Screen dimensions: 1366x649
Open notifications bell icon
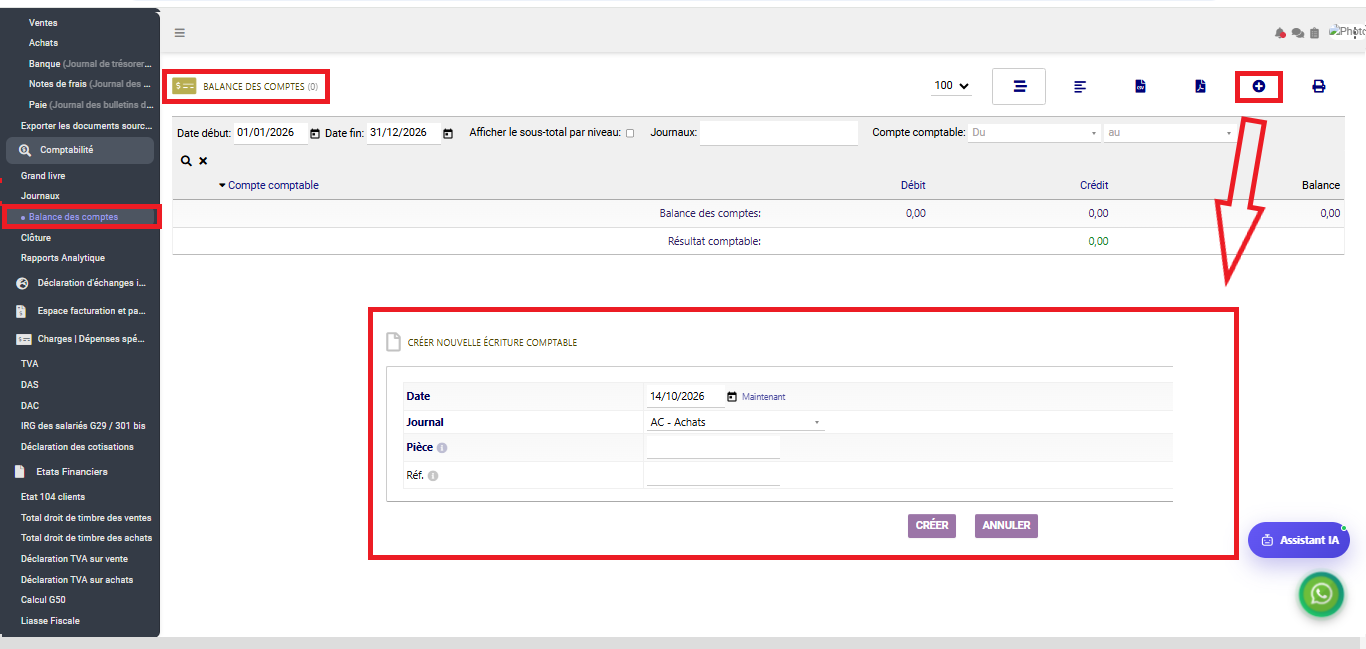pos(1280,33)
